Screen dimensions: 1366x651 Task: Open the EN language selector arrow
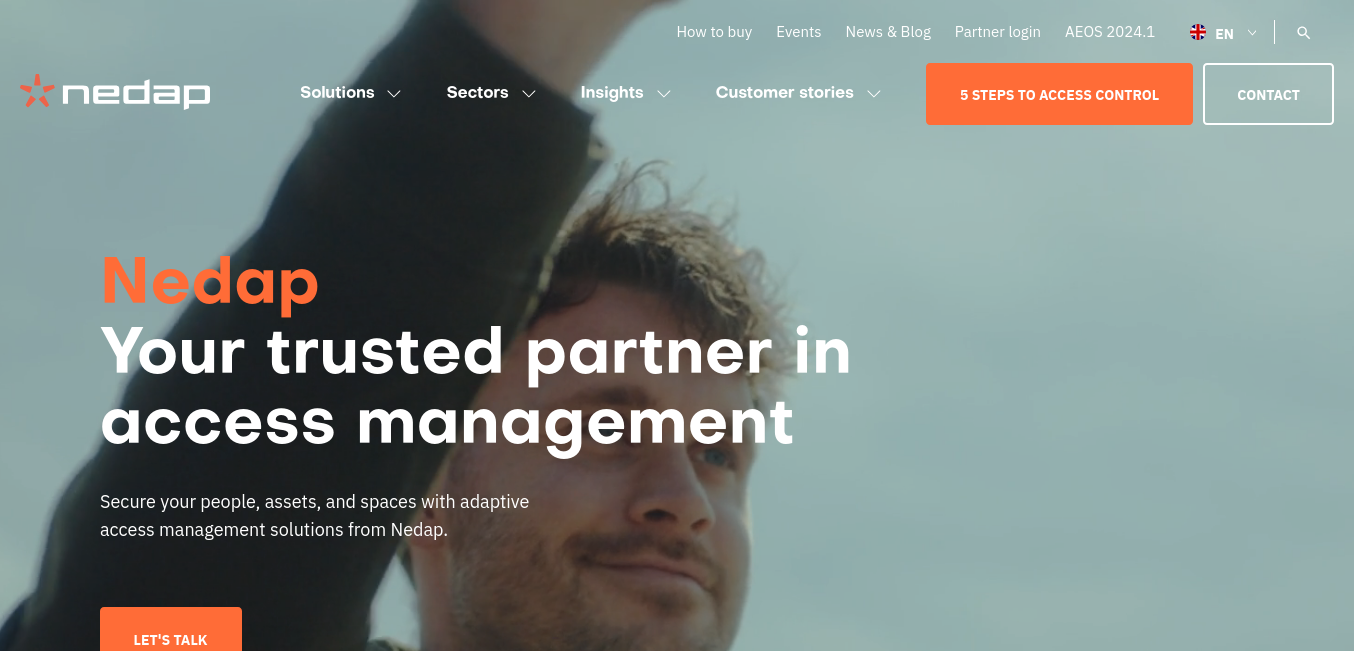(x=1252, y=33)
